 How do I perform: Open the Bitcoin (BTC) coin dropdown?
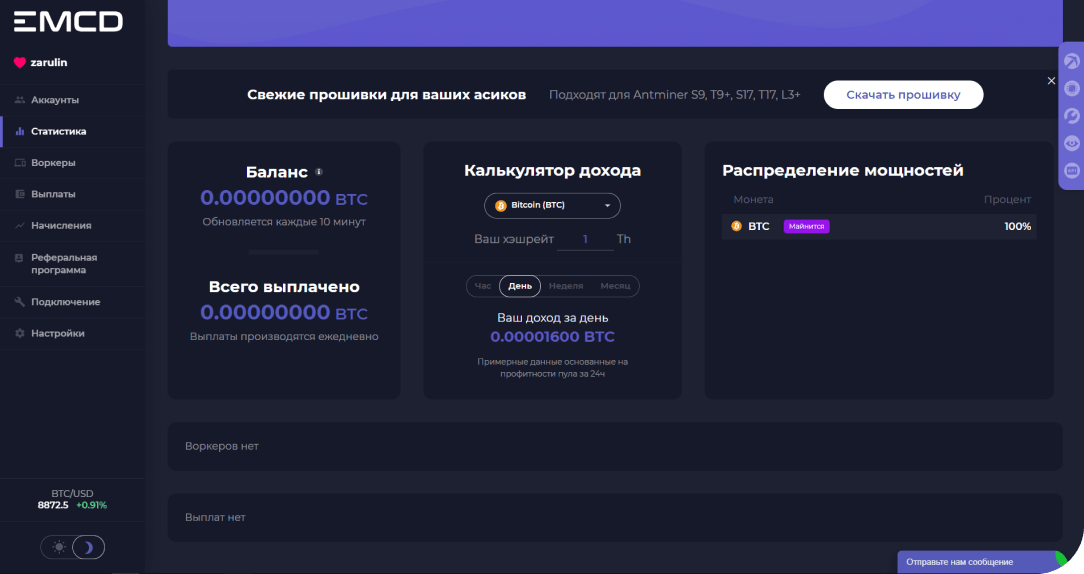[552, 205]
